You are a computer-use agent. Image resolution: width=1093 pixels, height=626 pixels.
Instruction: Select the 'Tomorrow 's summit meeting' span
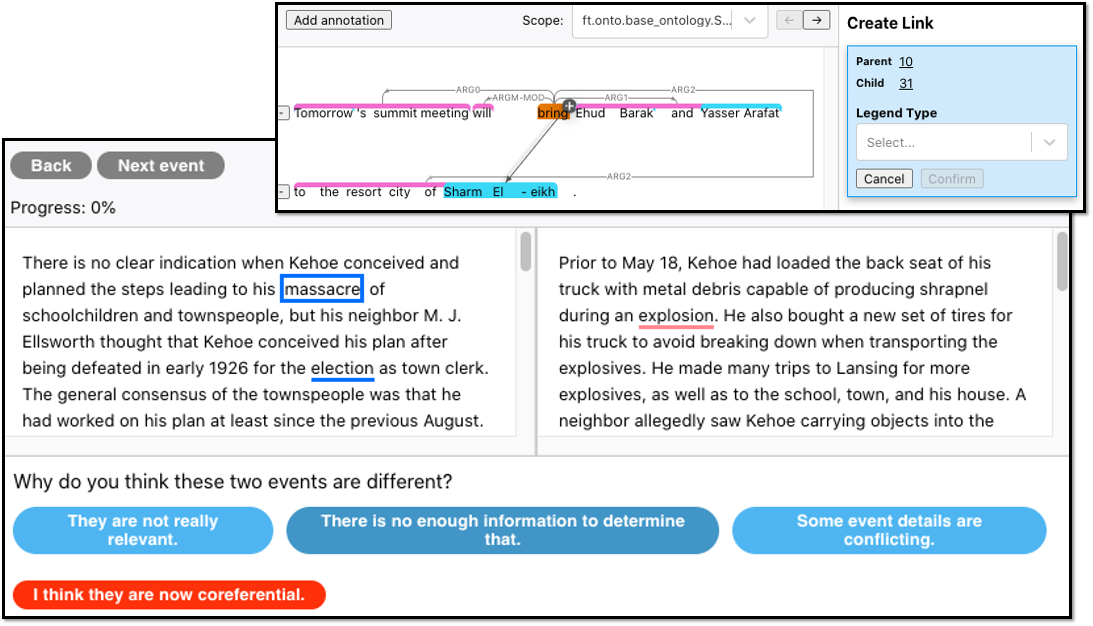pyautogui.click(x=381, y=113)
